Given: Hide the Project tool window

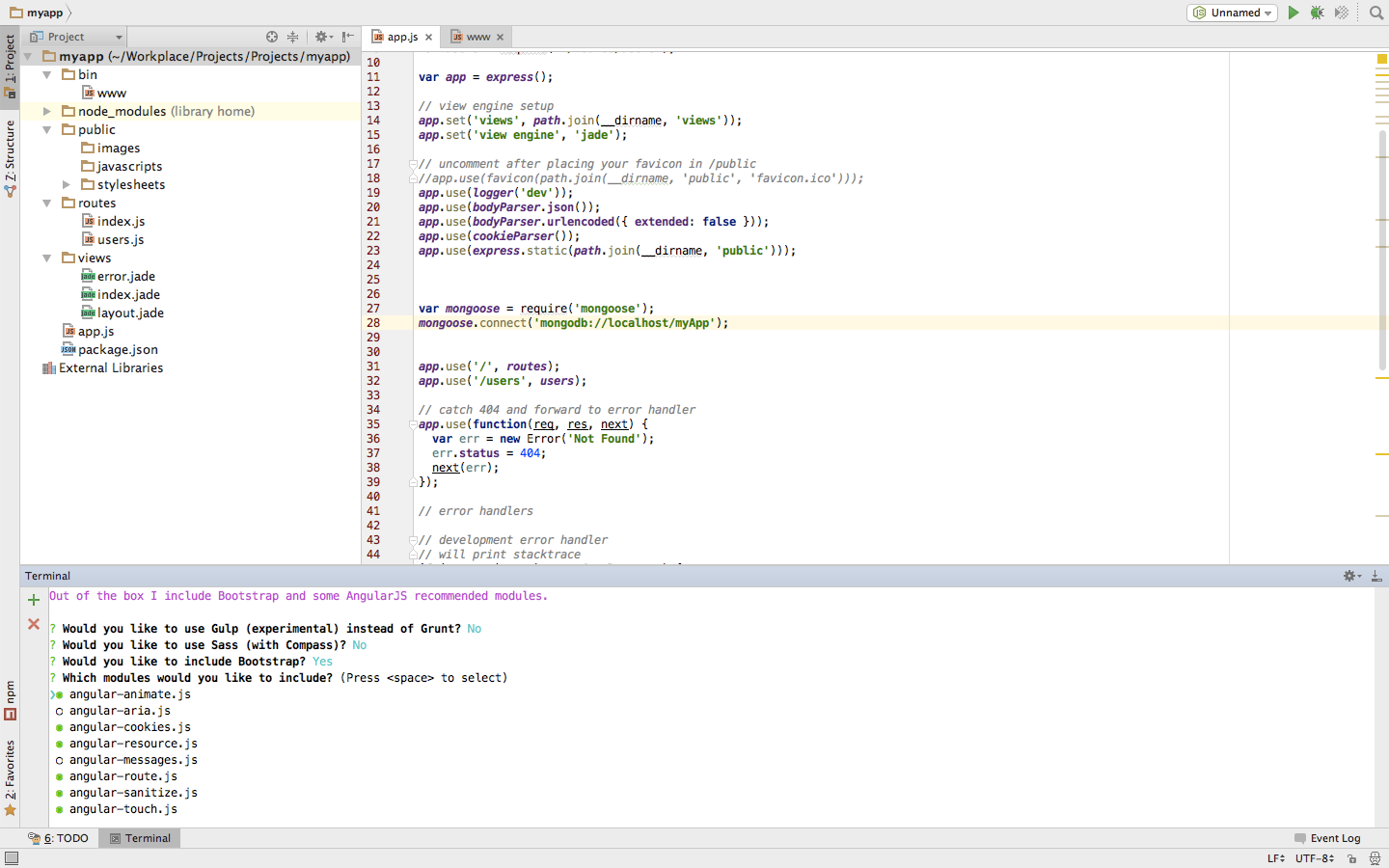Looking at the screenshot, I should [348, 37].
